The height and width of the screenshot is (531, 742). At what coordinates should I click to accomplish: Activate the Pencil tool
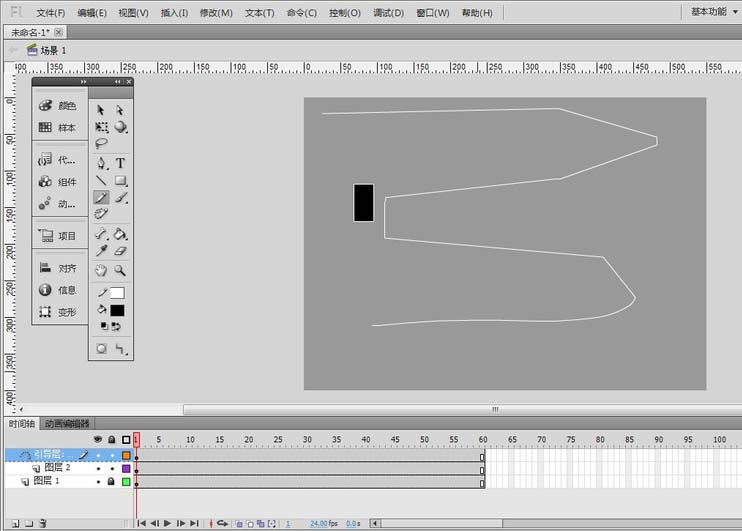[x=101, y=197]
